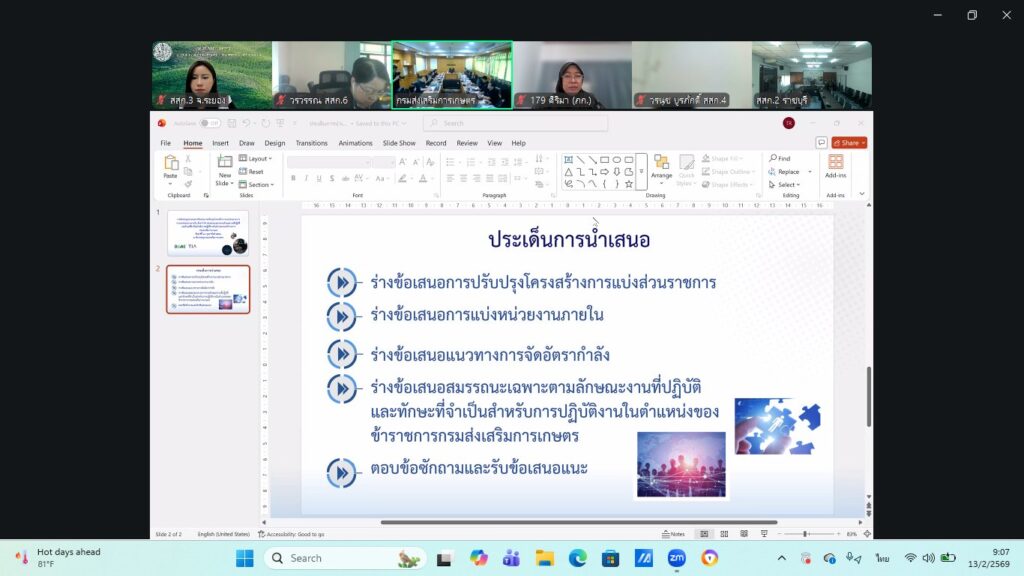
Task: Click the Comments icon beside Share
Action: [x=821, y=143]
